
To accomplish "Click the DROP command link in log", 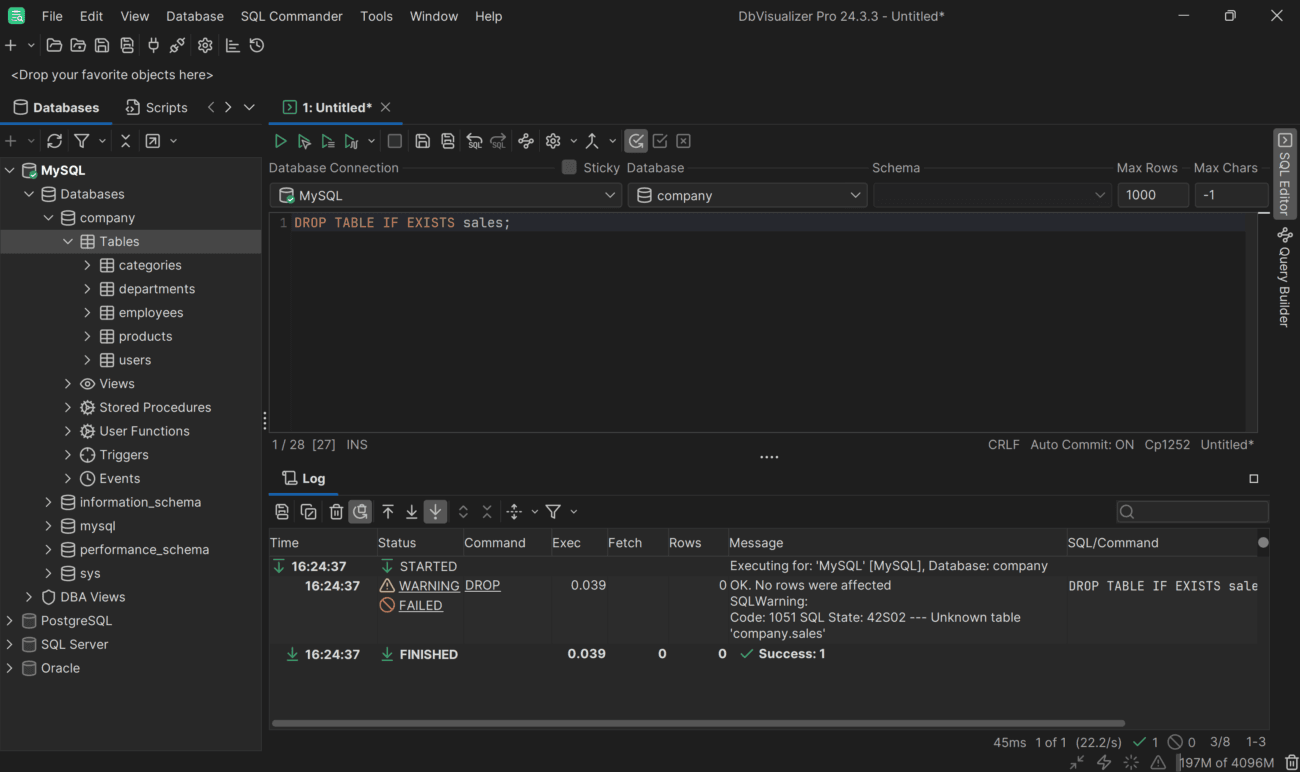I will [482, 586].
